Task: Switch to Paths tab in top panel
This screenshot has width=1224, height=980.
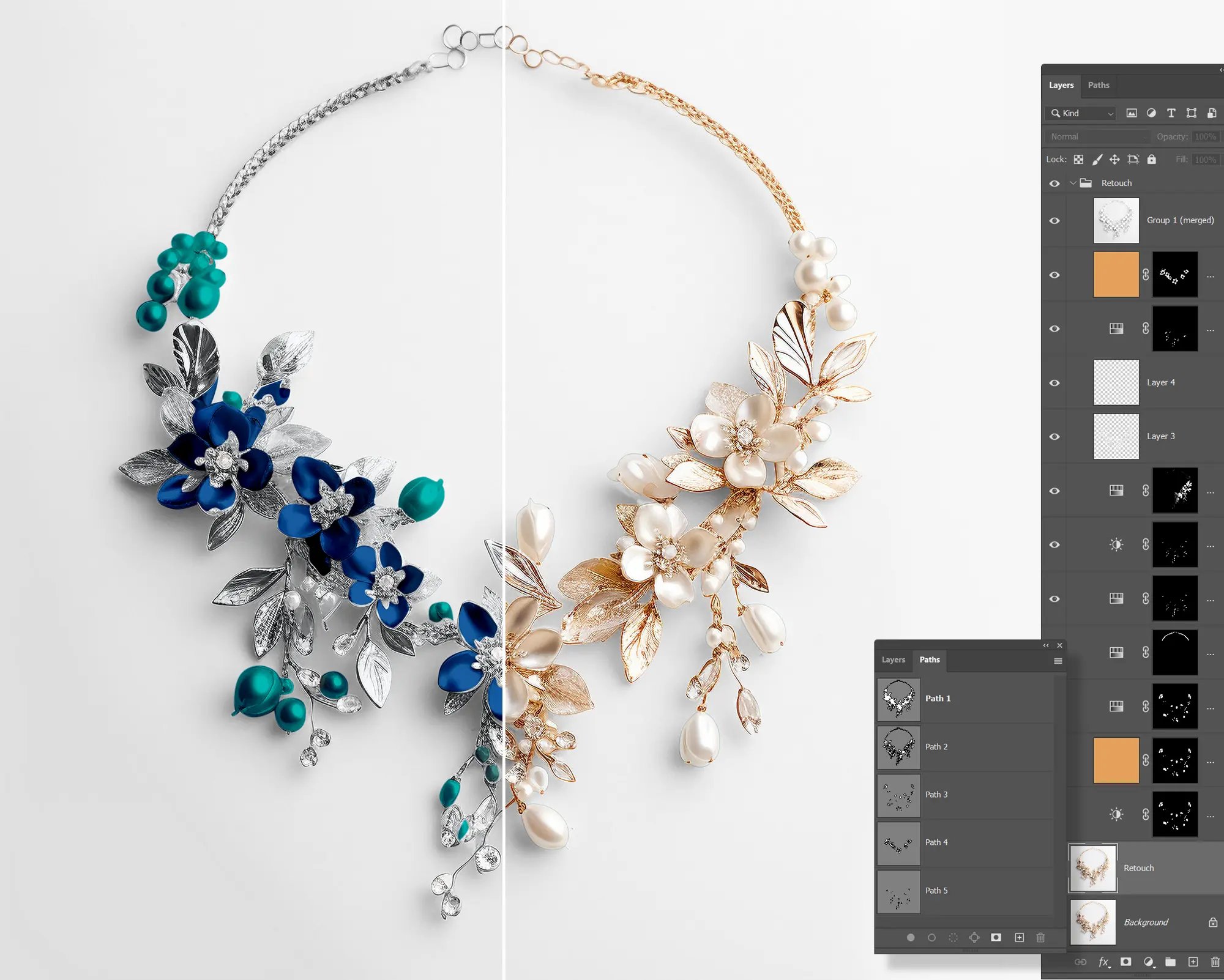Action: point(1098,85)
